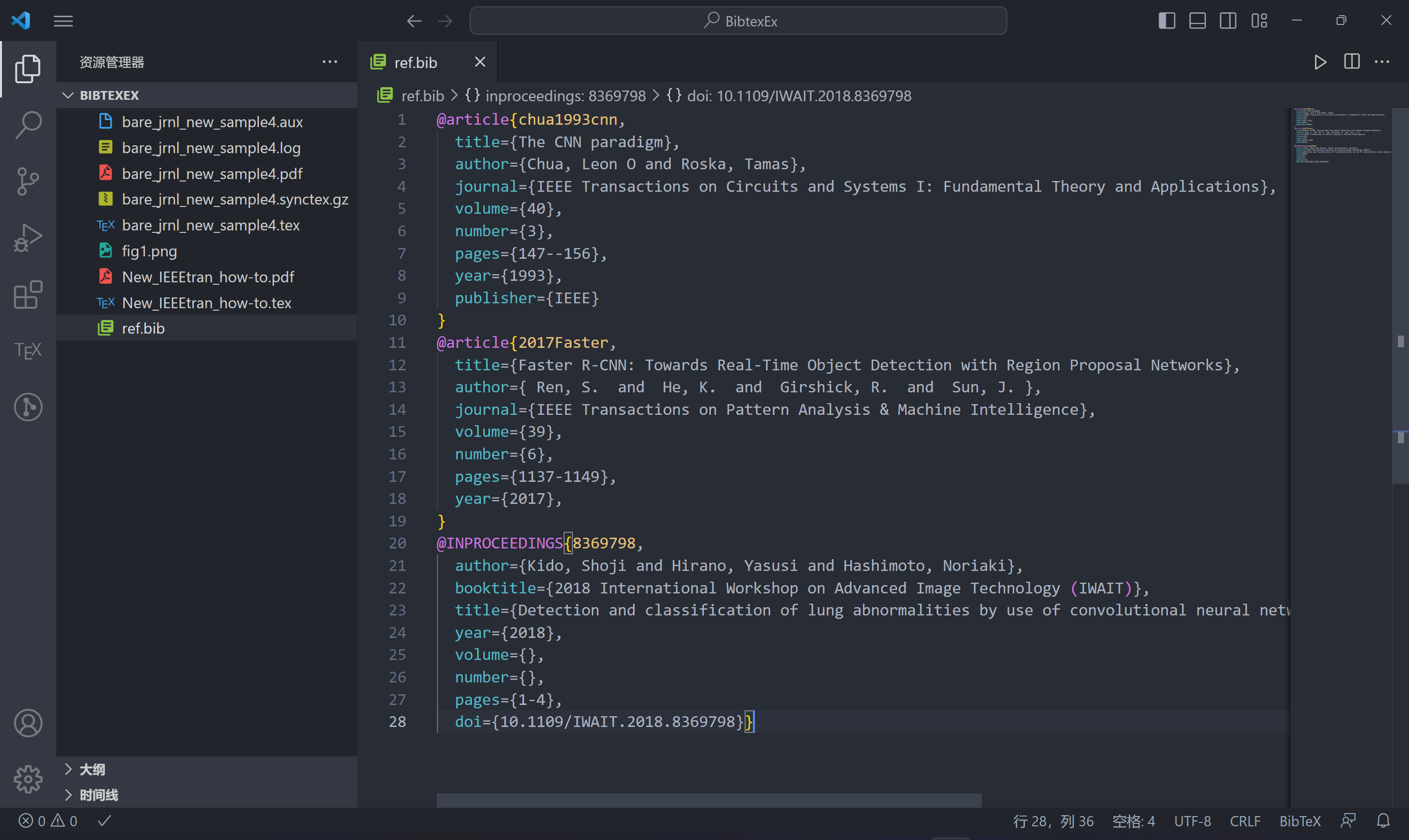The height and width of the screenshot is (840, 1409).
Task: Open the Extensions view
Action: (x=28, y=295)
